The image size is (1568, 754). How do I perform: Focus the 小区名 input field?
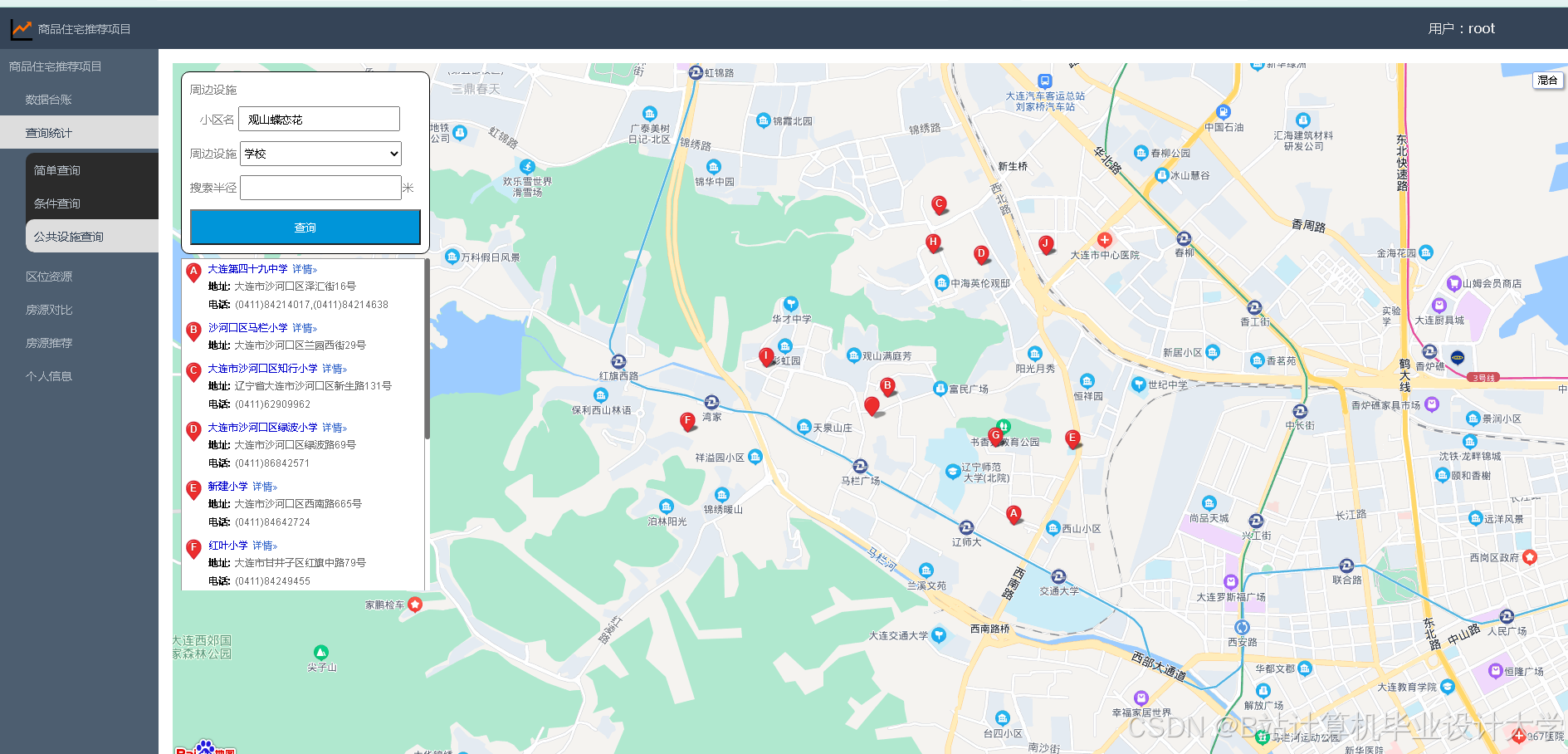click(319, 119)
